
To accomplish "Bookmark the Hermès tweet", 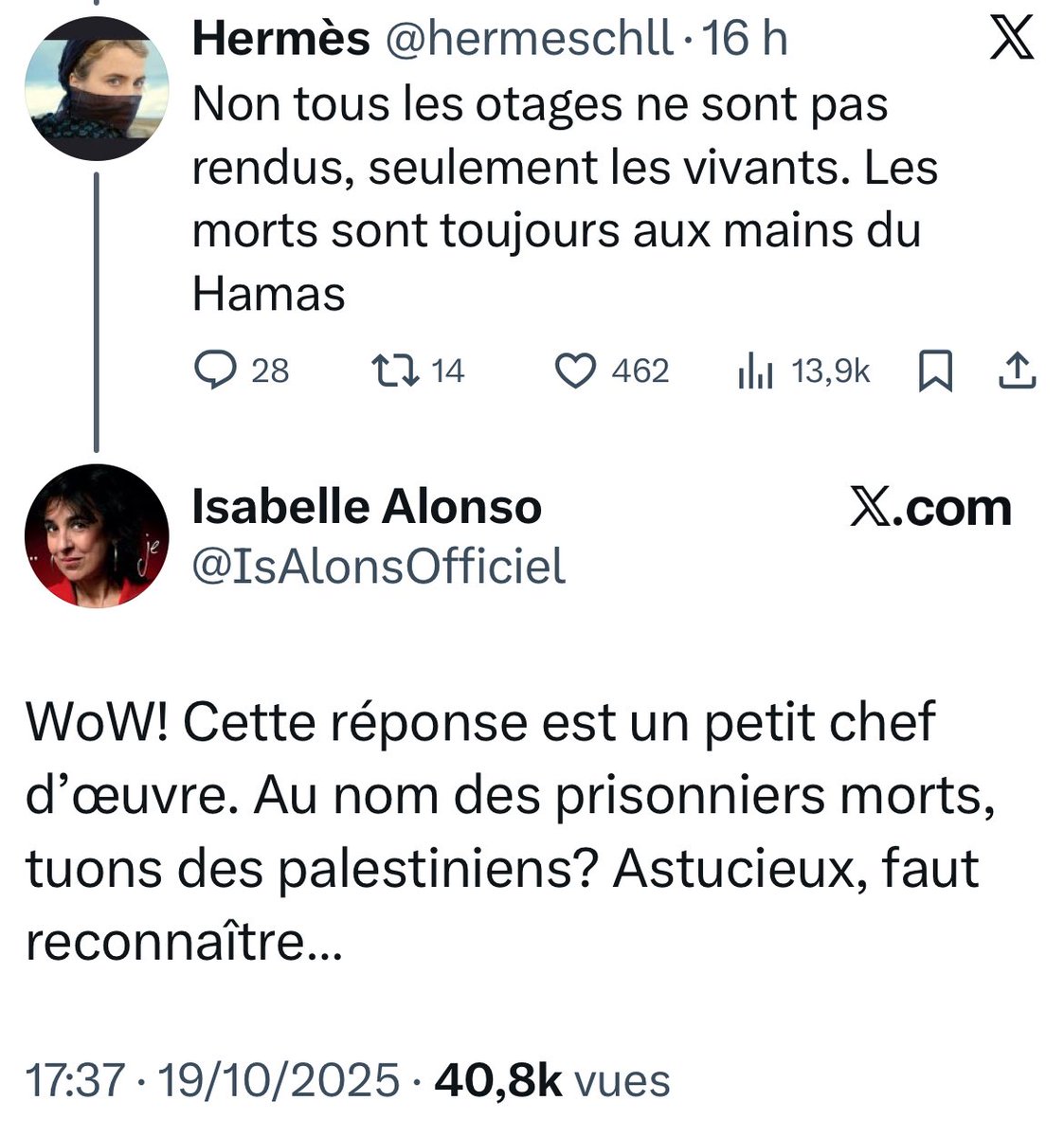I will click(x=934, y=371).
